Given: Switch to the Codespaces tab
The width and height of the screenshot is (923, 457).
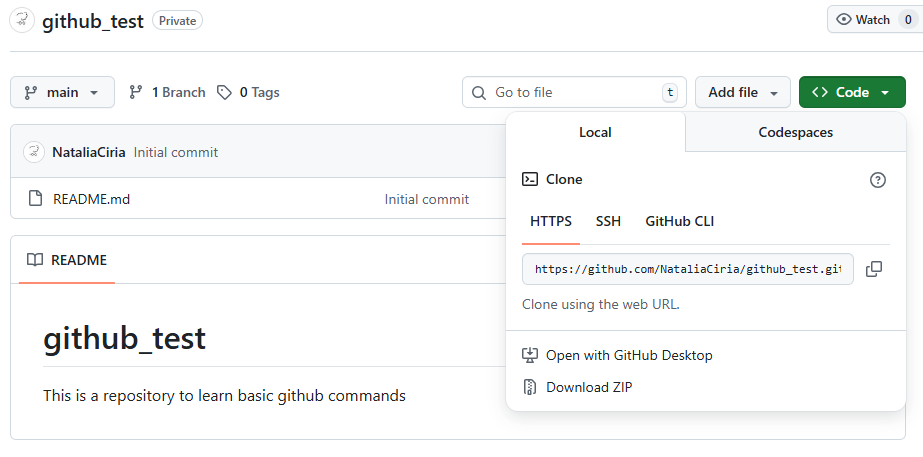Looking at the screenshot, I should [x=795, y=132].
